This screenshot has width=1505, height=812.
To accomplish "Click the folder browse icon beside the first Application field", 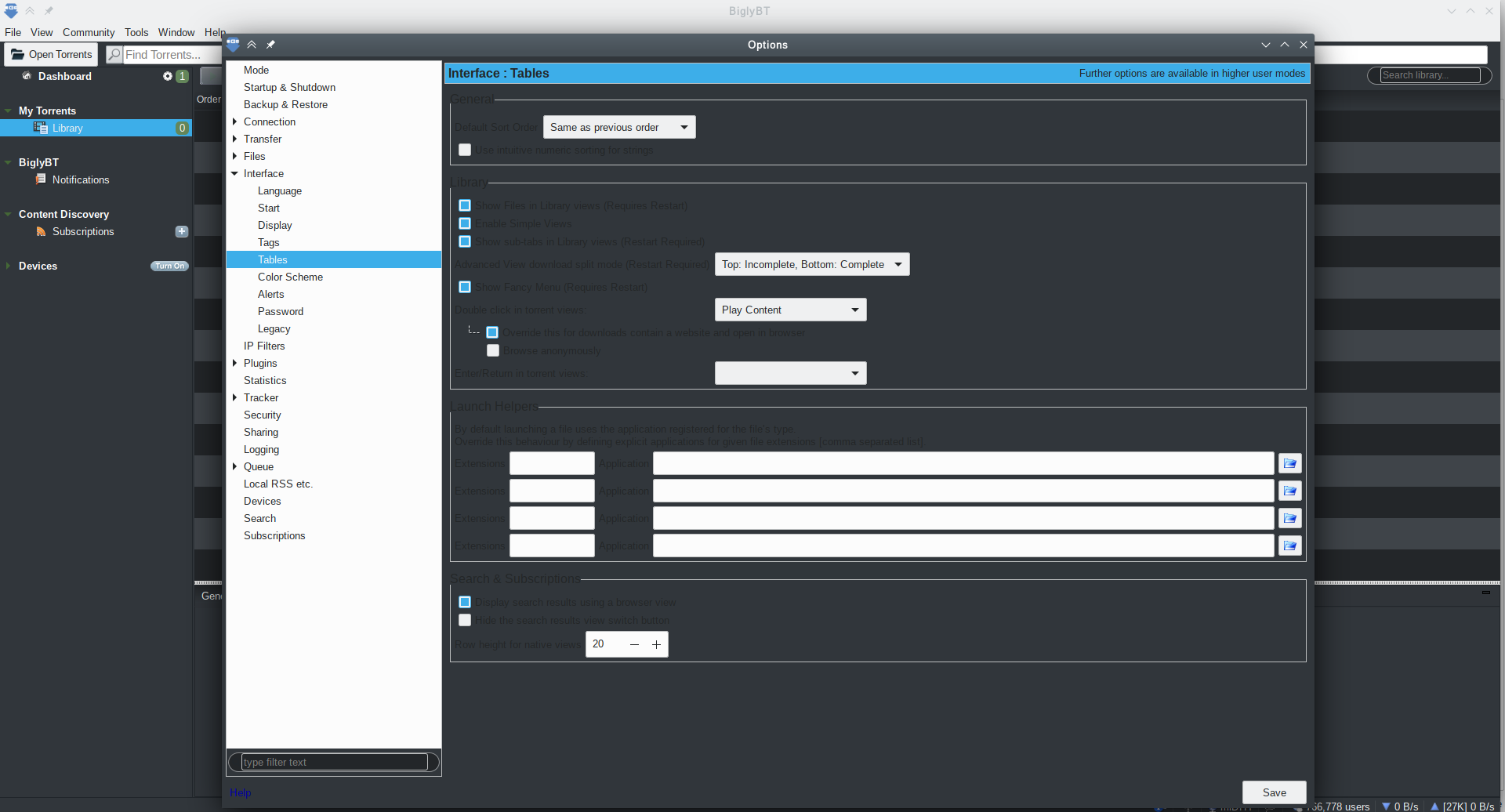I will (x=1289, y=463).
